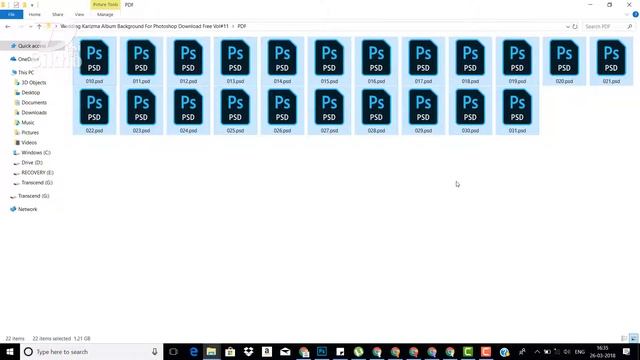Select the 031.psd file icon
Viewport: 640px width, 360px height.
coord(517,107)
